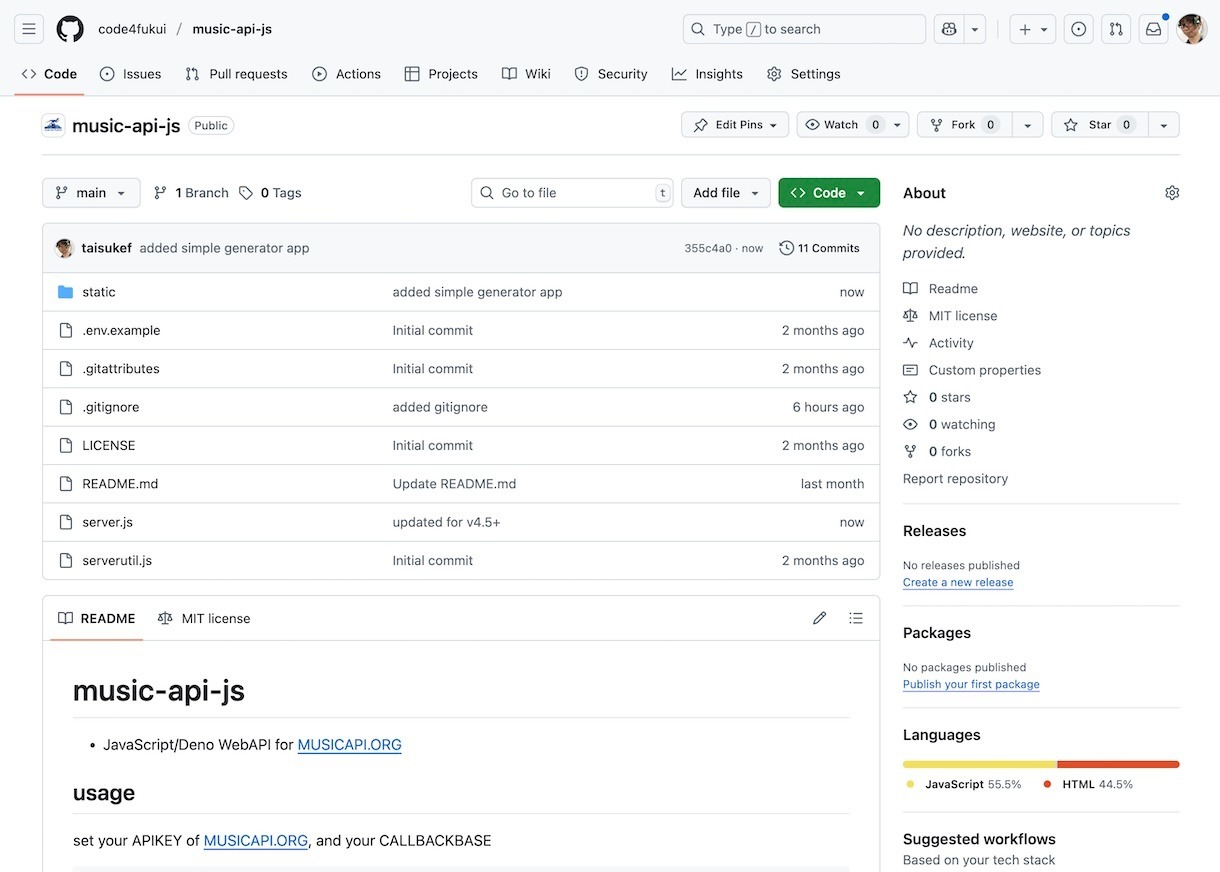Open the Wiki tab
Viewport: 1220px width, 872px height.
[x=526, y=74]
